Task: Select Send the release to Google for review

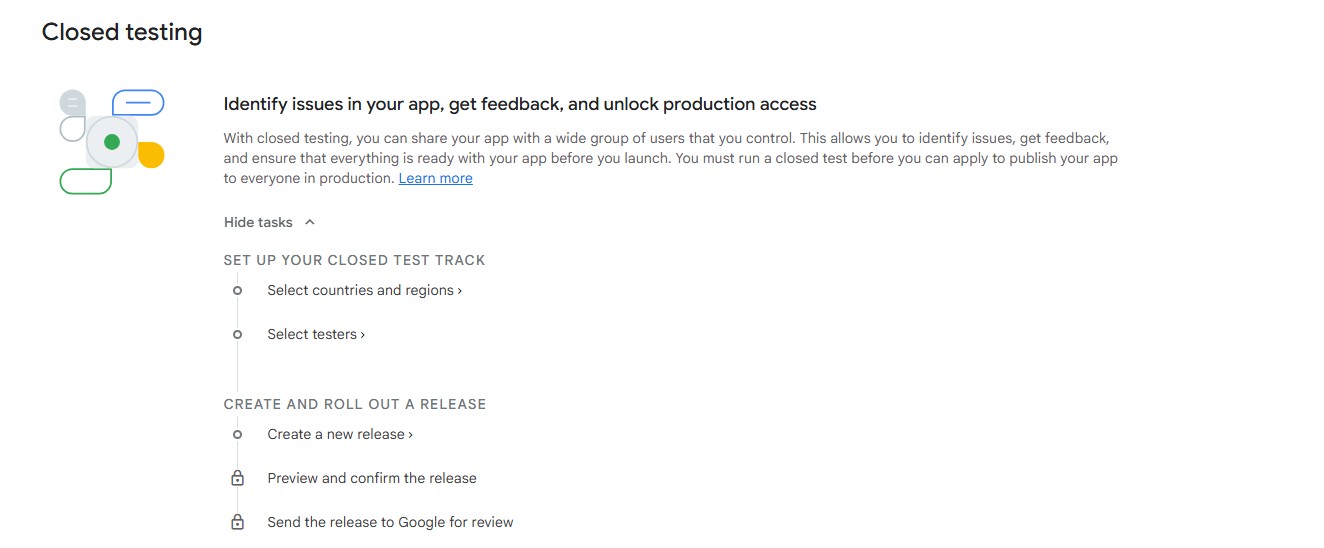Action: click(x=390, y=522)
